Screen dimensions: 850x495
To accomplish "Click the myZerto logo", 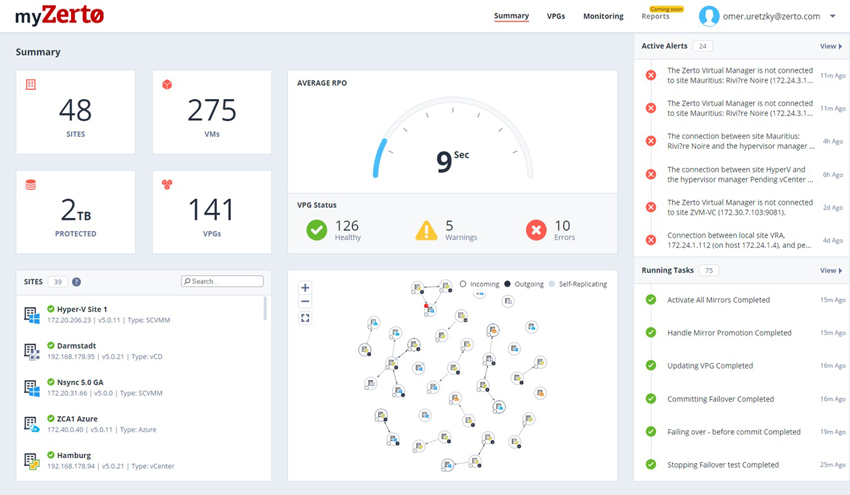I will [x=60, y=16].
